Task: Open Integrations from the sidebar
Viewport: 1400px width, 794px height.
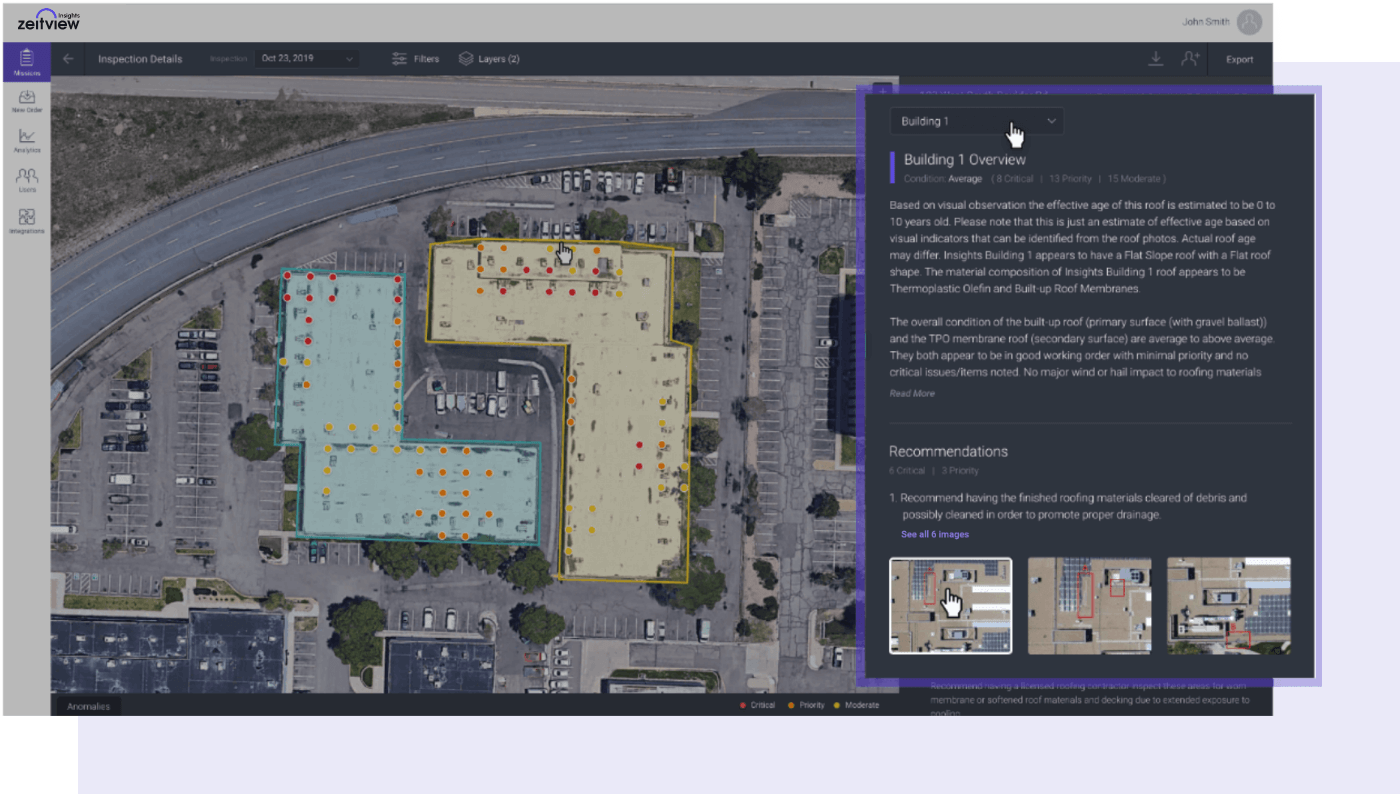Action: (27, 221)
